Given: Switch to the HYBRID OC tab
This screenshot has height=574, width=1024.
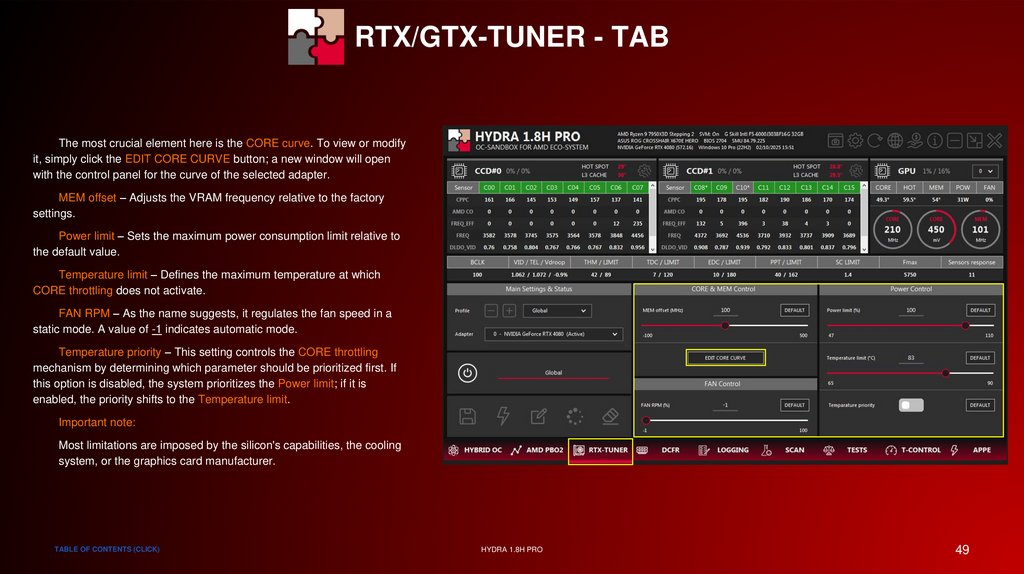Looking at the screenshot, I should pyautogui.click(x=475, y=450).
